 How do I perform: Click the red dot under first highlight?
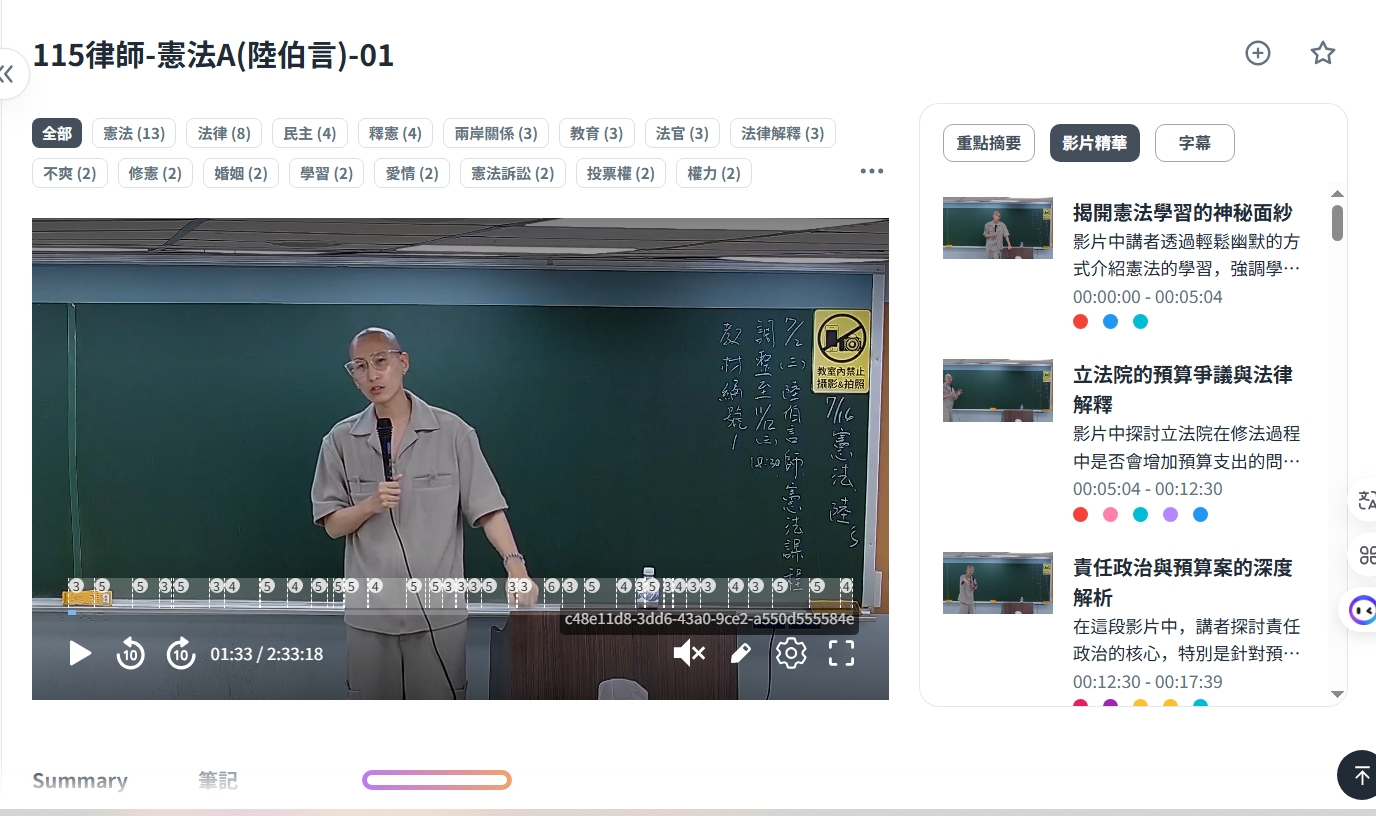(1080, 322)
